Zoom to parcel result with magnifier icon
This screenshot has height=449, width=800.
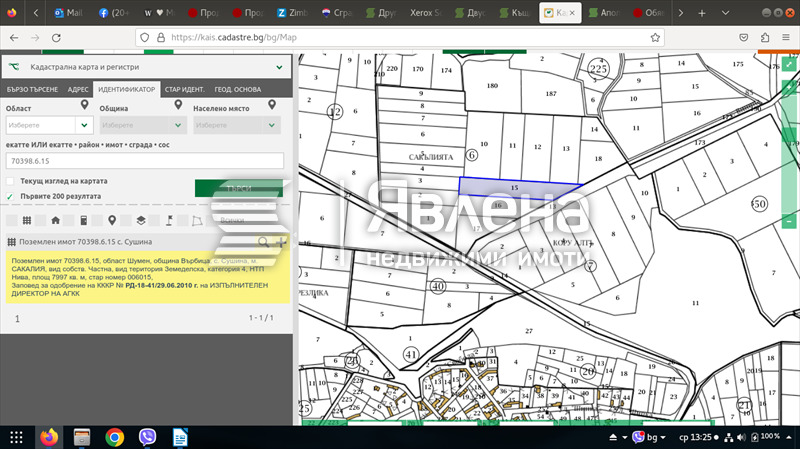coord(264,242)
